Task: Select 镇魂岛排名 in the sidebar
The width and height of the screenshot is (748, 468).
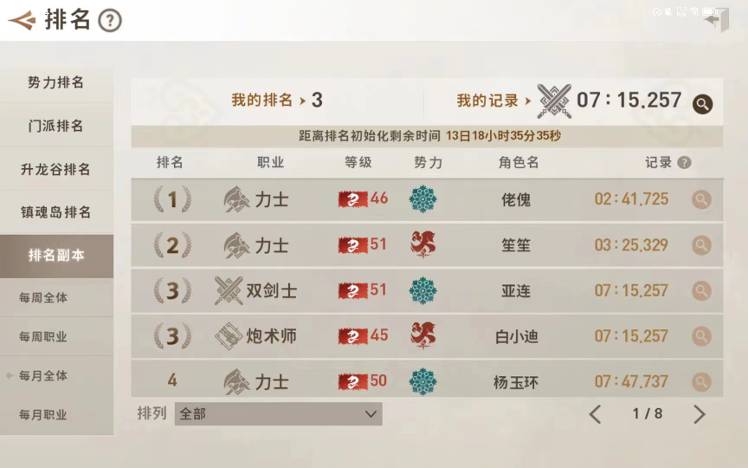Action: point(56,212)
